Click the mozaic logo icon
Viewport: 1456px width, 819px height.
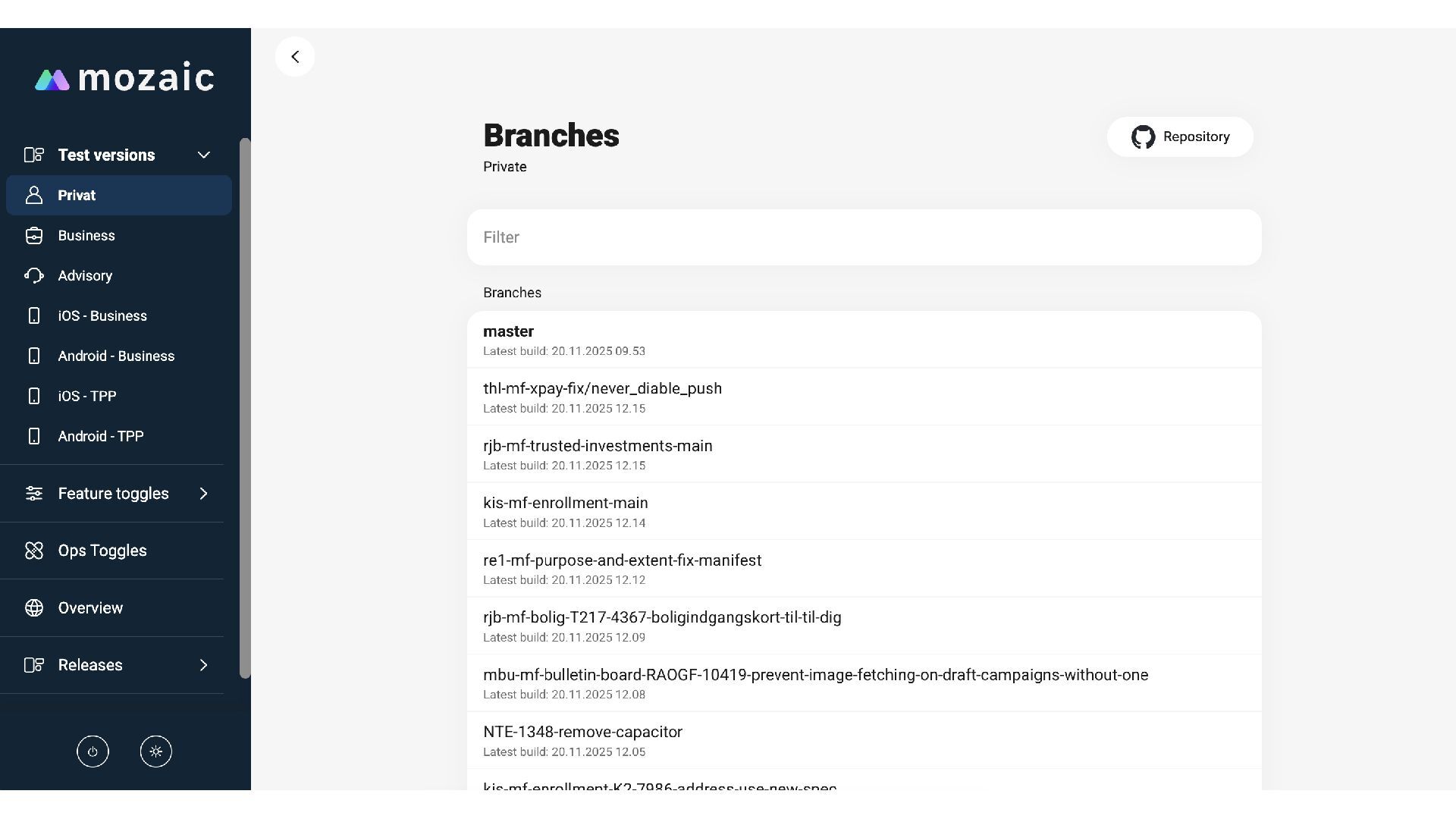click(52, 80)
